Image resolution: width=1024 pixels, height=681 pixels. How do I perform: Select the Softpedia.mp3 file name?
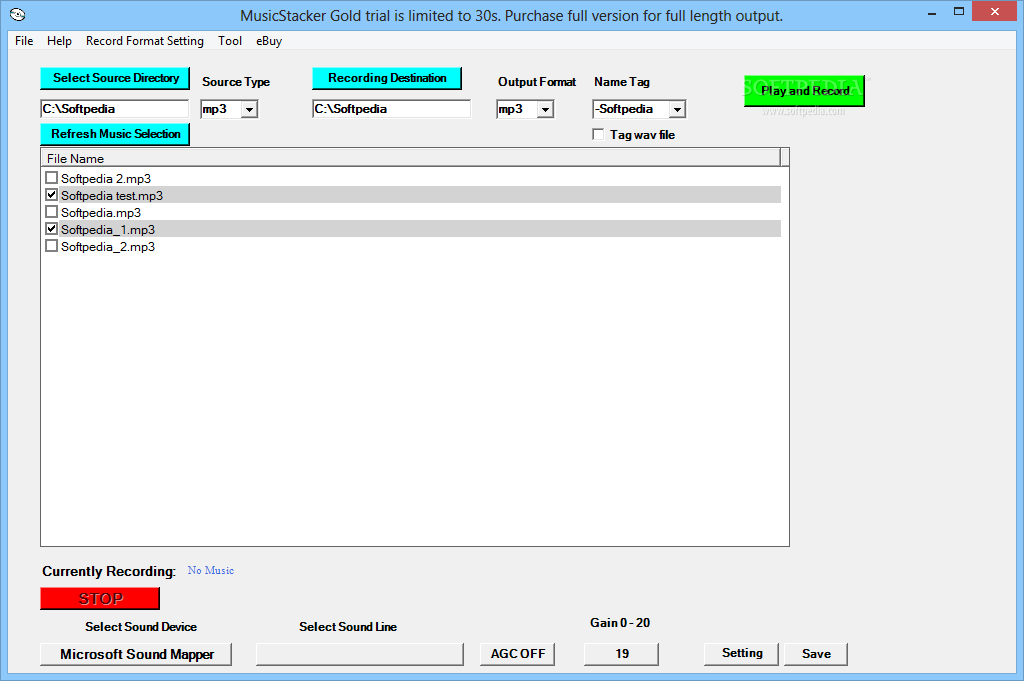[101, 212]
